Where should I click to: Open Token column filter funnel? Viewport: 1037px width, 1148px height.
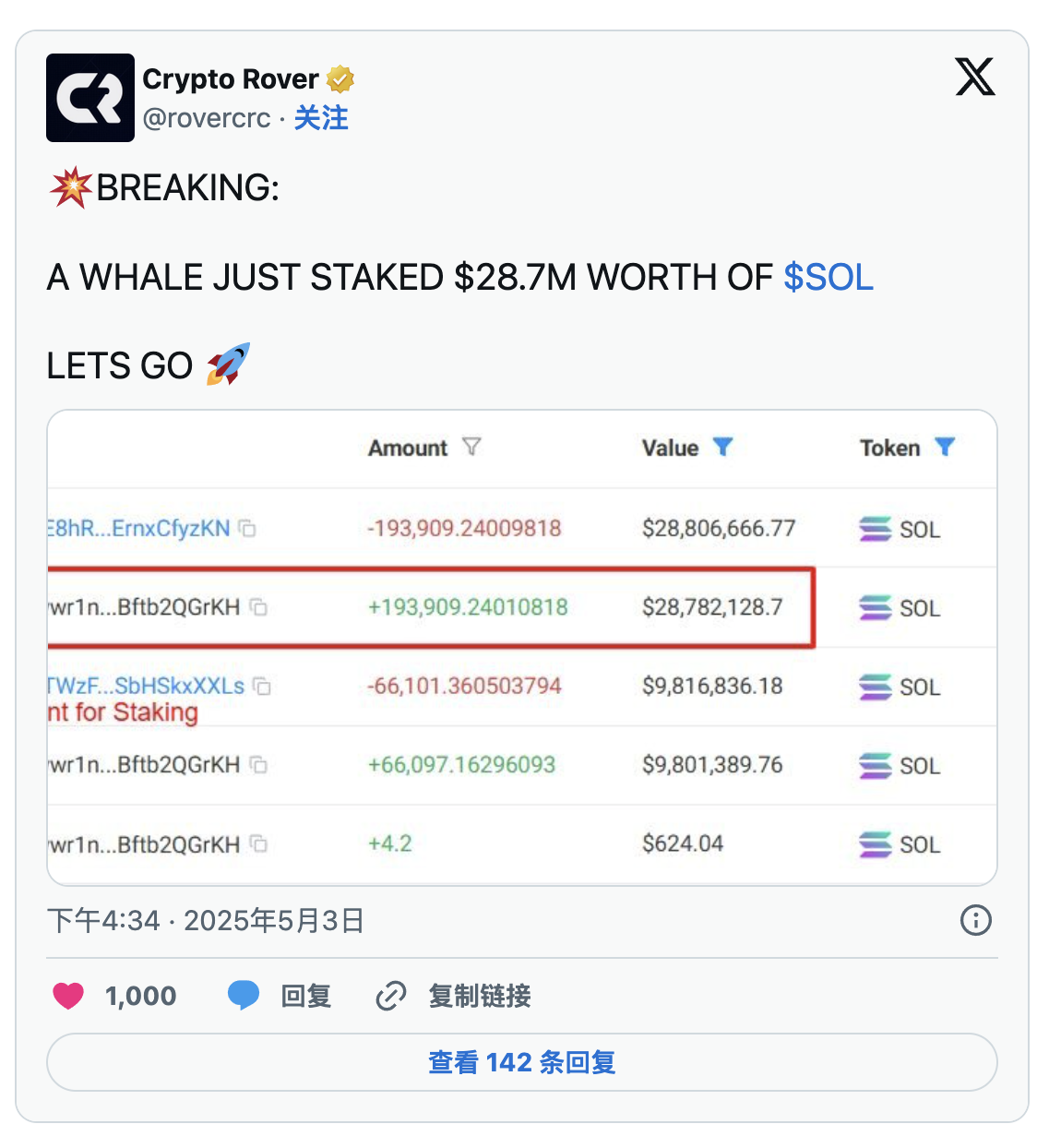[944, 448]
